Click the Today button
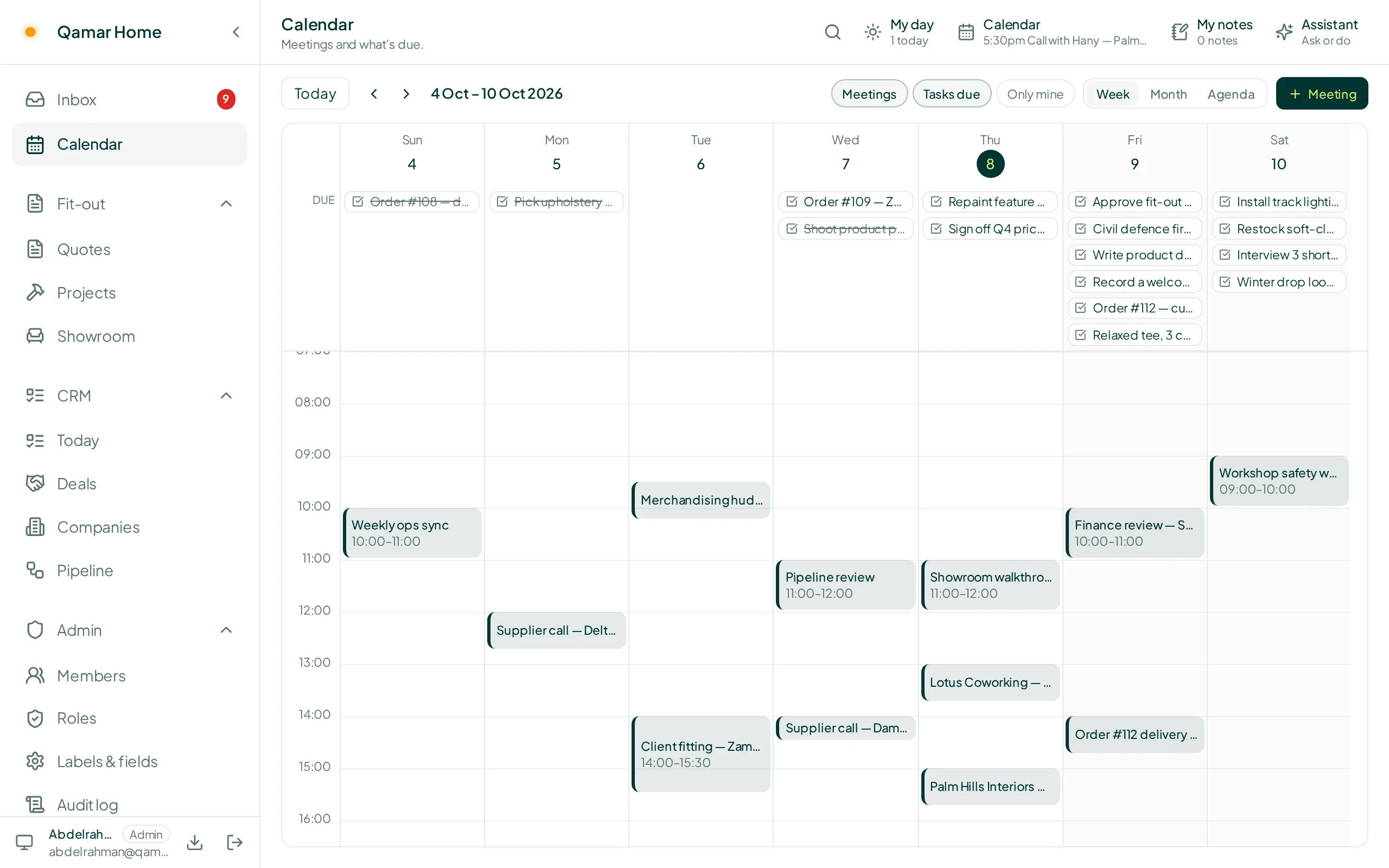1389x868 pixels. coord(315,93)
